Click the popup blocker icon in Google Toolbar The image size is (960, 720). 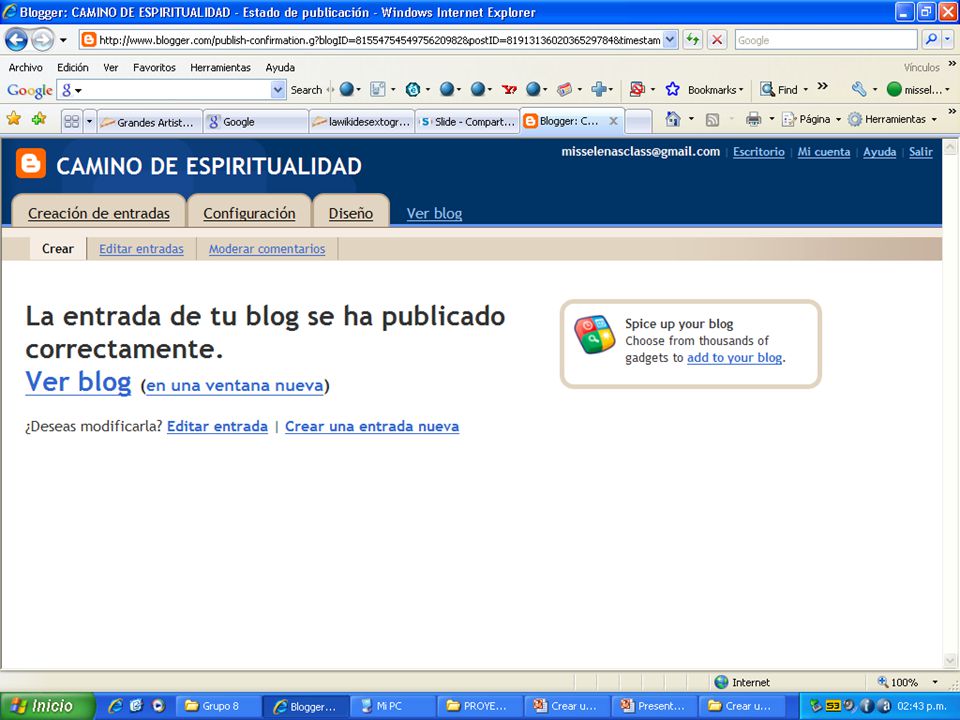637,89
